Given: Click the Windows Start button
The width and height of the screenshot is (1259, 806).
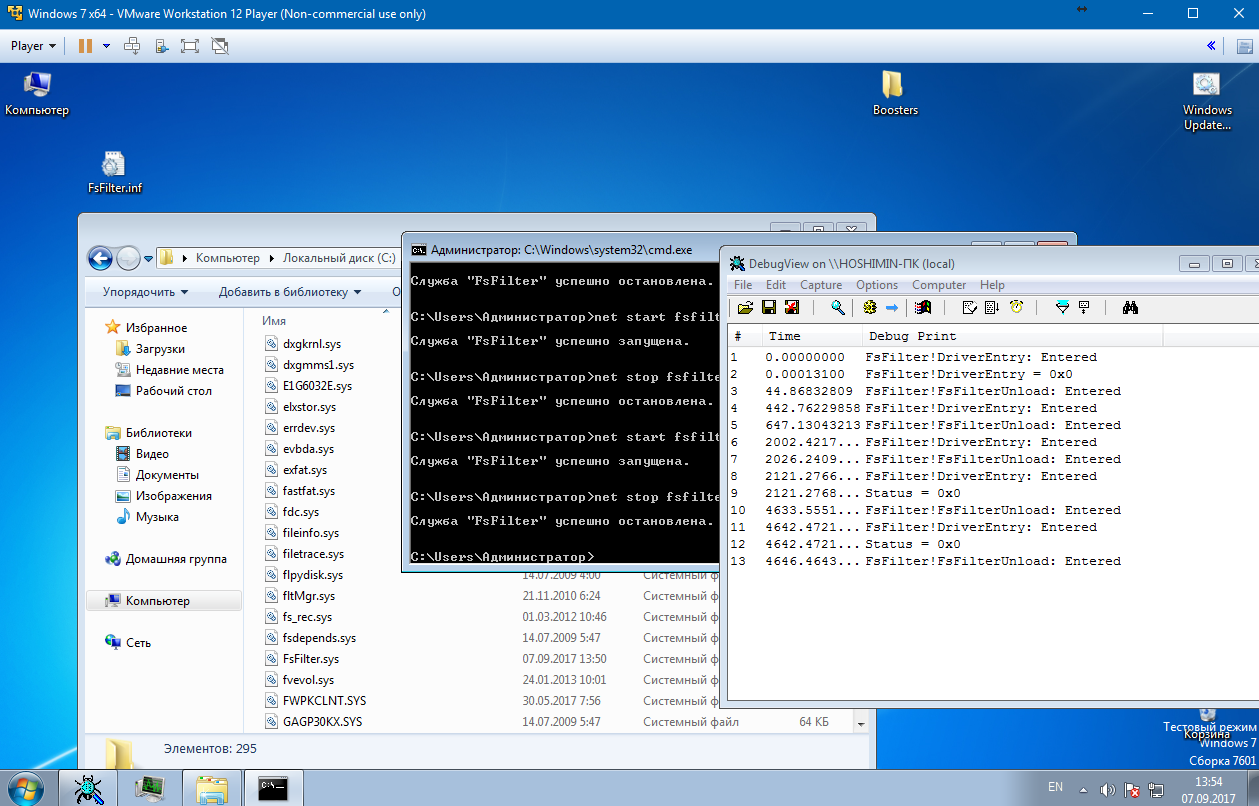Looking at the screenshot, I should click(x=27, y=788).
